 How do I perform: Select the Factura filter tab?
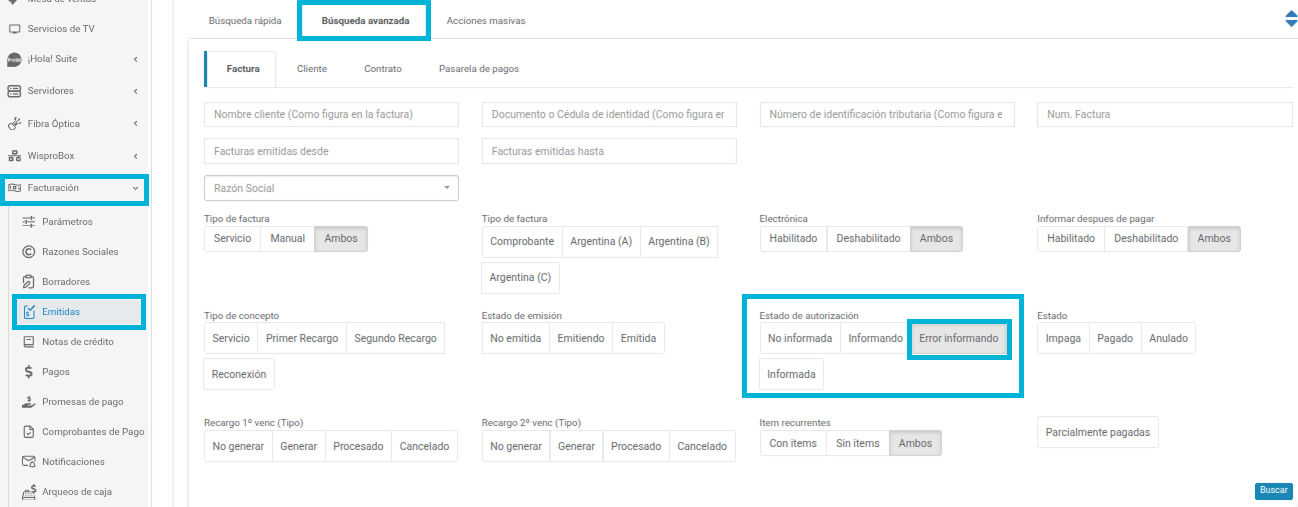pyautogui.click(x=243, y=69)
